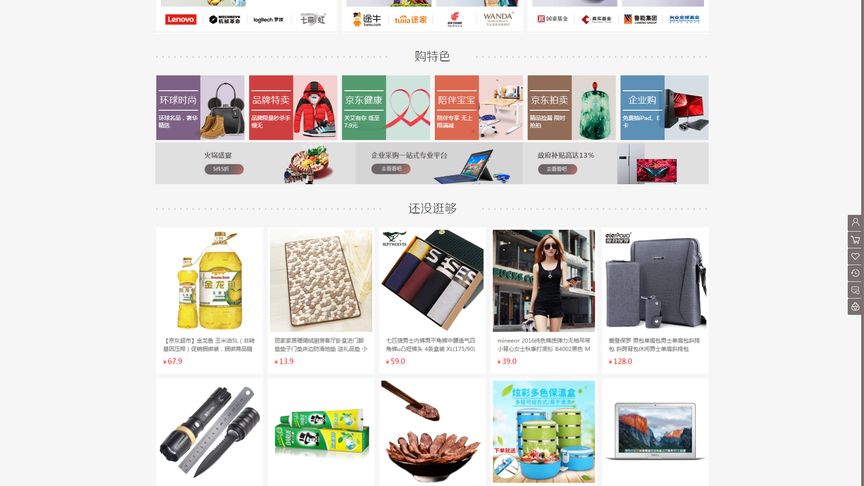Open the favorites heart sidebar icon

(855, 256)
